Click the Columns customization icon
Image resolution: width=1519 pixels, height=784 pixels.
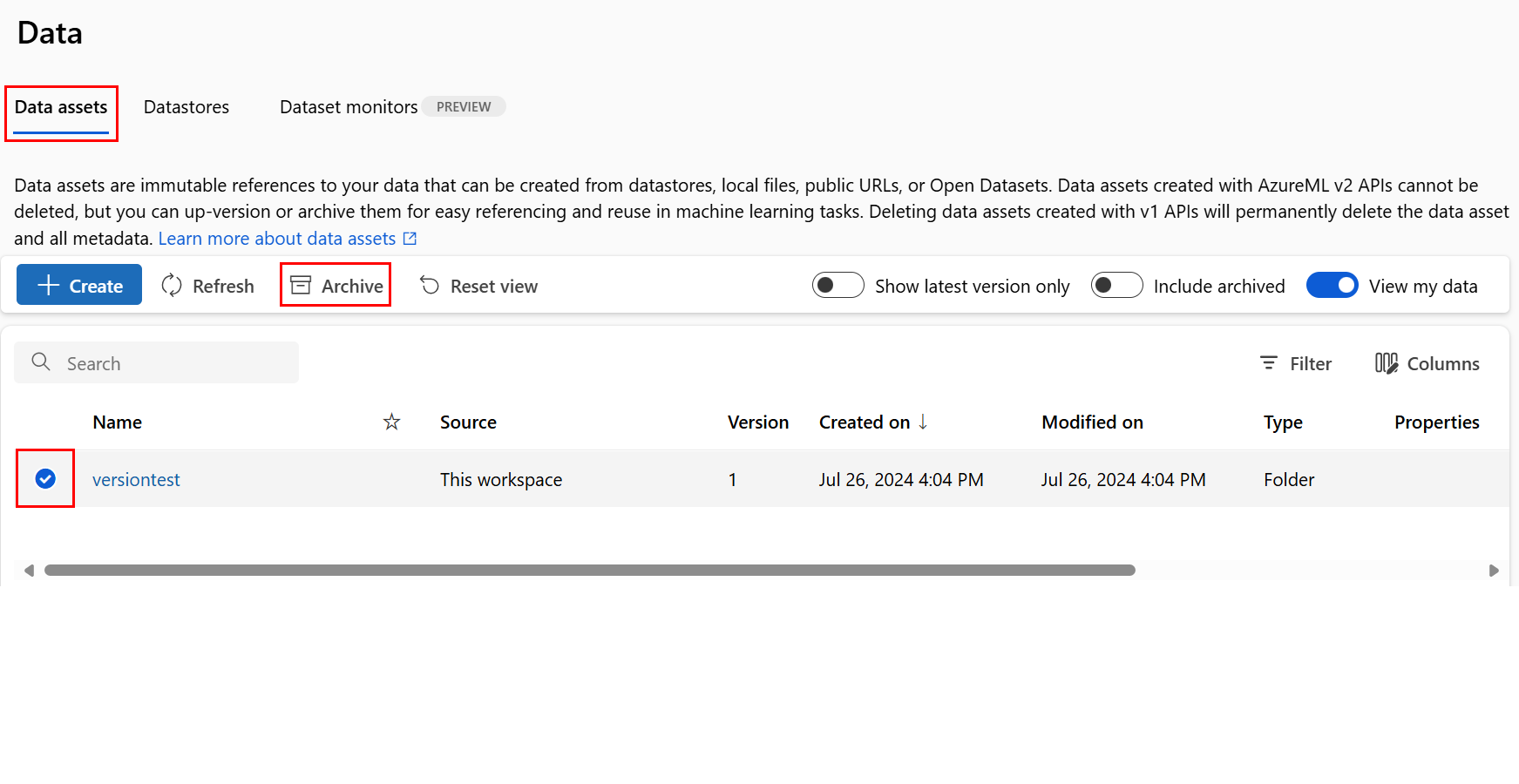click(1386, 363)
